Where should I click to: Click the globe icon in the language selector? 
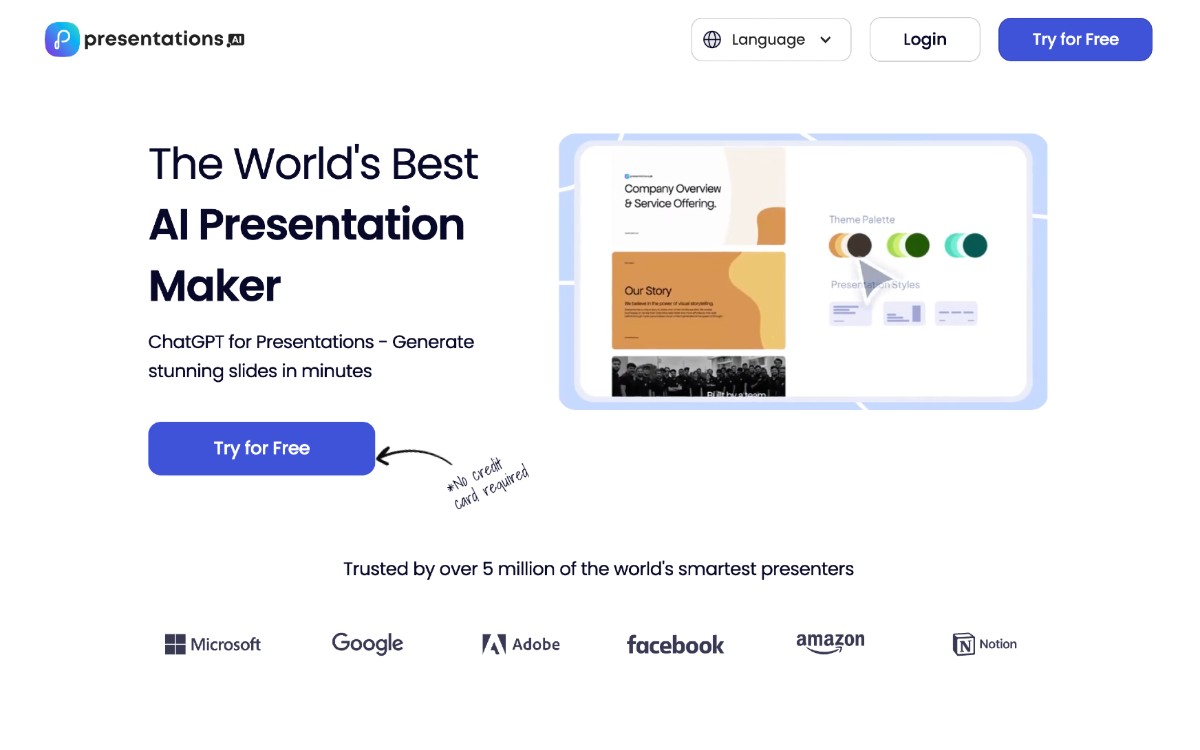[712, 39]
